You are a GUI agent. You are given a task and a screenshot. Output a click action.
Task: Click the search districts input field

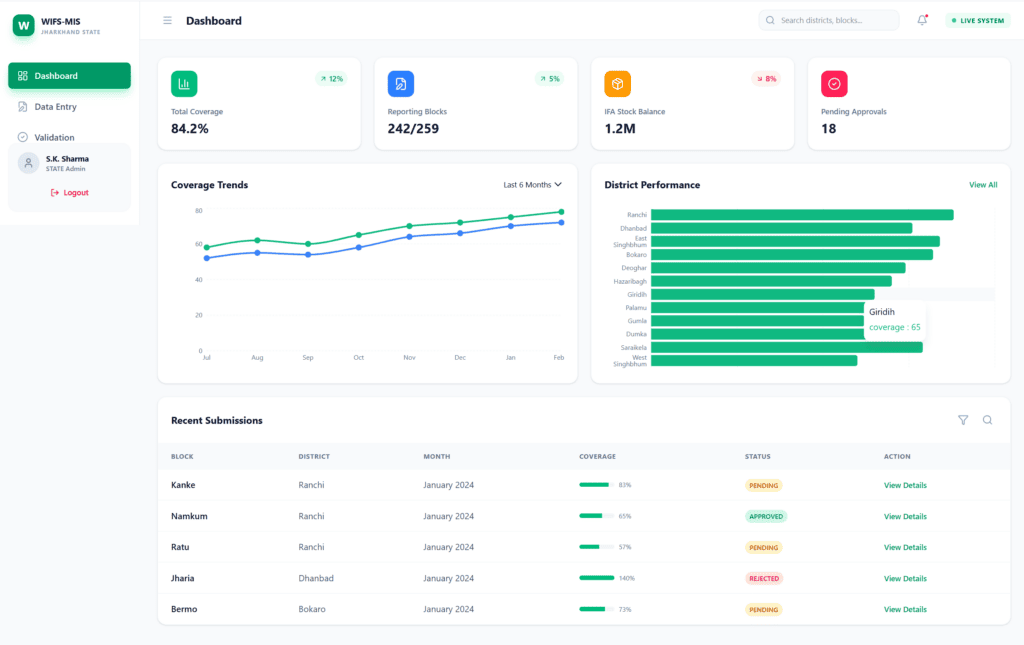828,19
